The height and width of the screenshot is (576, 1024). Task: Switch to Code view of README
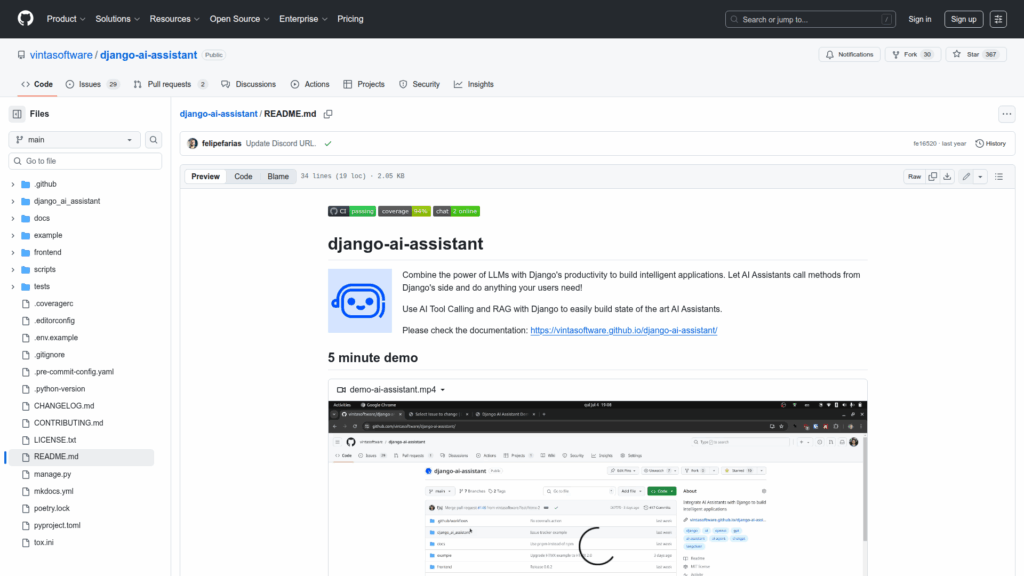tap(243, 176)
